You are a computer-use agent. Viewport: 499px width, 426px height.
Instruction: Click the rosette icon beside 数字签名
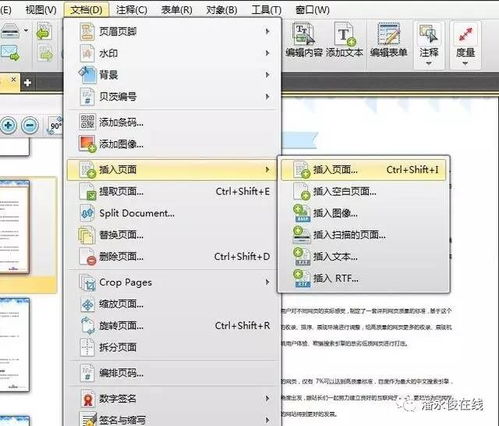(87, 399)
